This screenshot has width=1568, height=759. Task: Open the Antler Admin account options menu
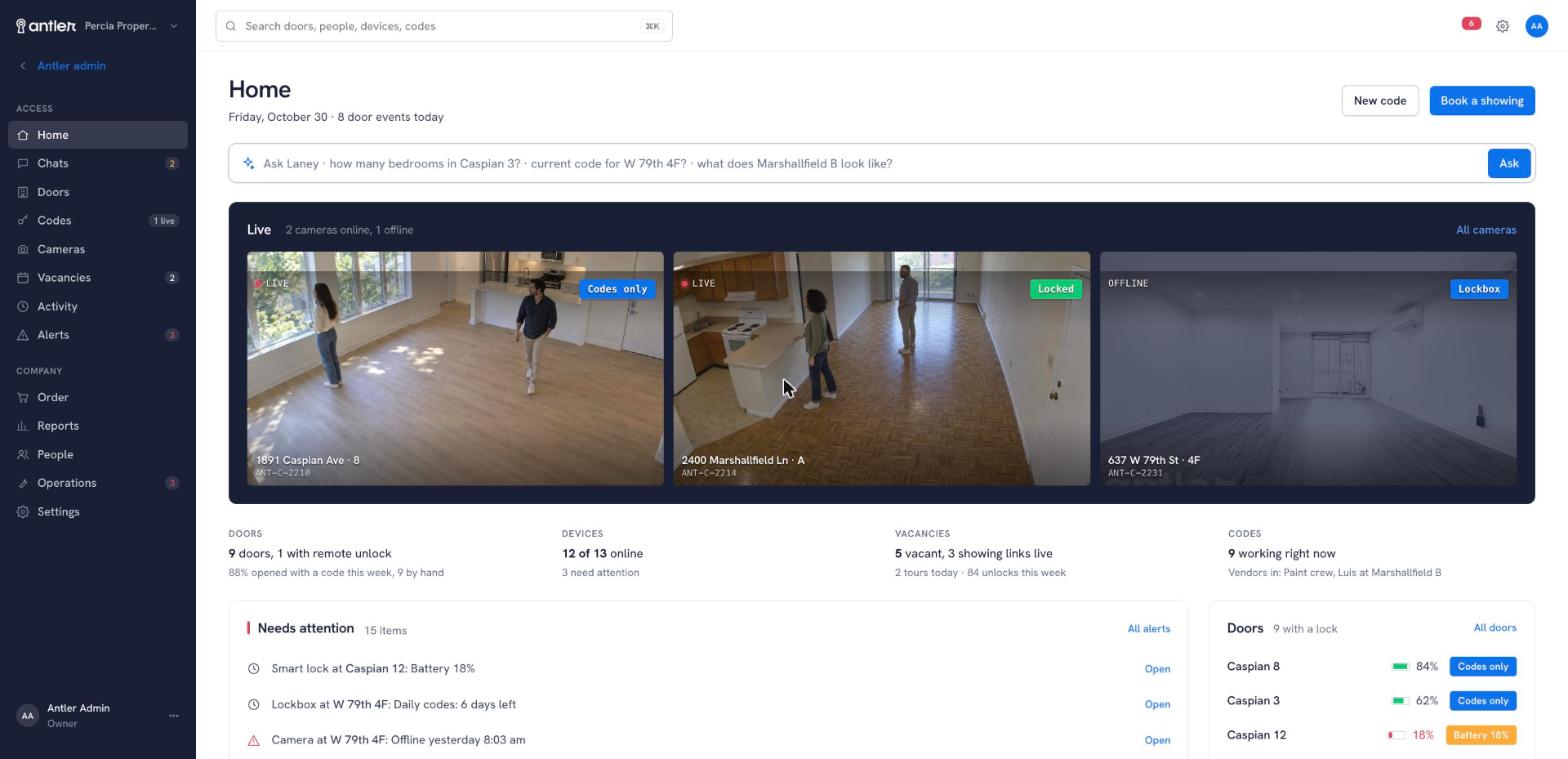(x=173, y=715)
